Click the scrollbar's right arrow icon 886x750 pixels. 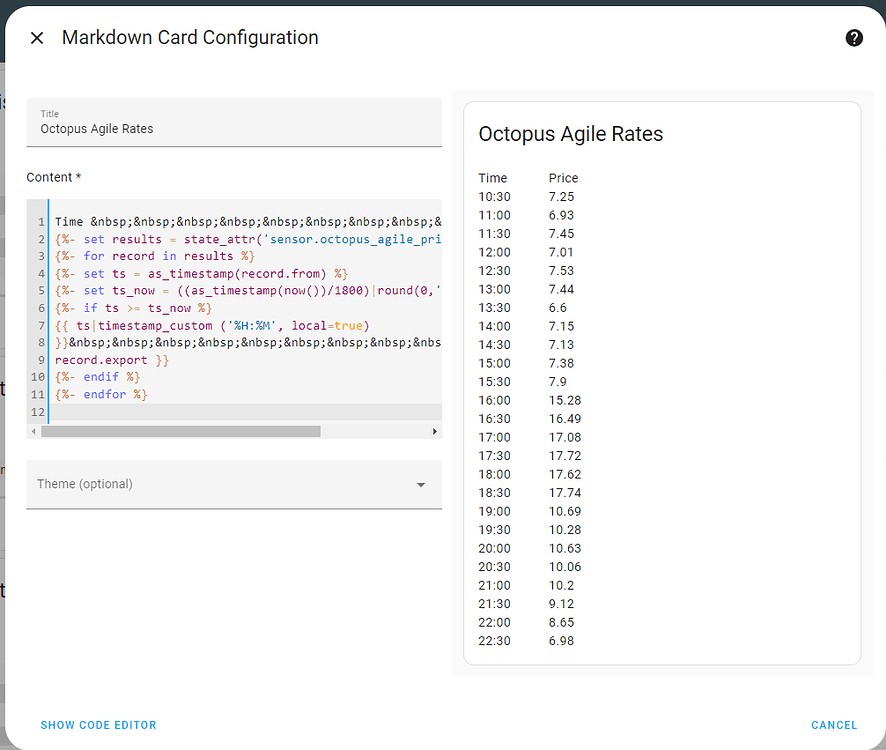coord(434,430)
